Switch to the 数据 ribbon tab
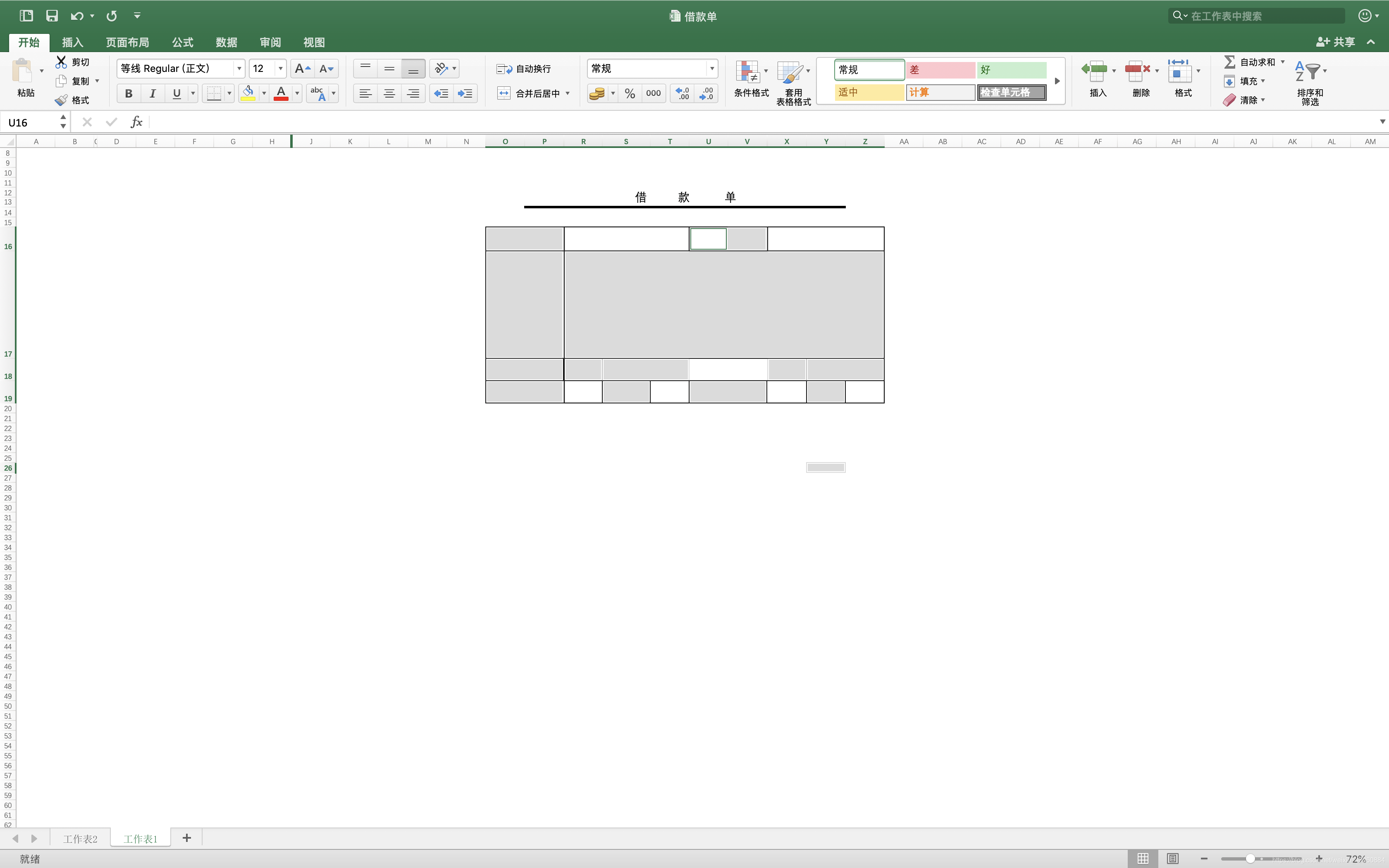This screenshot has height=868, width=1389. click(x=226, y=43)
